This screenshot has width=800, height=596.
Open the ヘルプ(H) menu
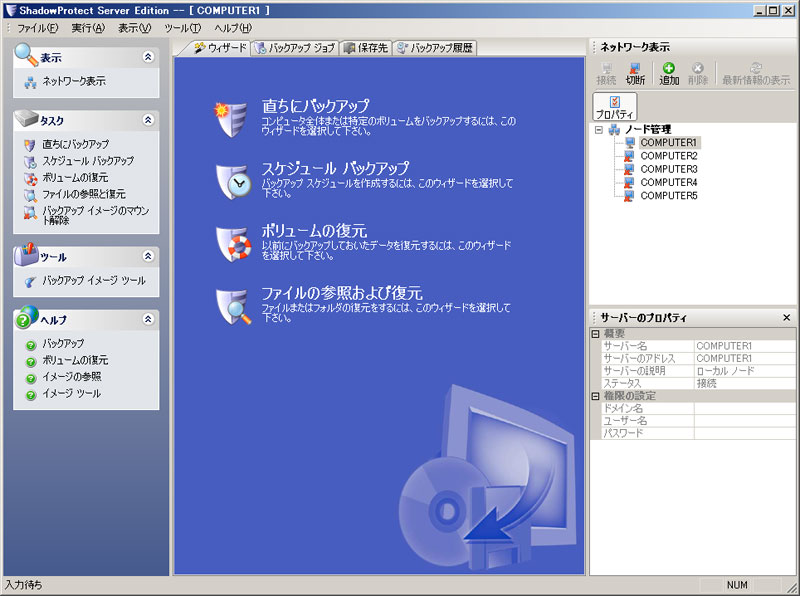pyautogui.click(x=233, y=28)
